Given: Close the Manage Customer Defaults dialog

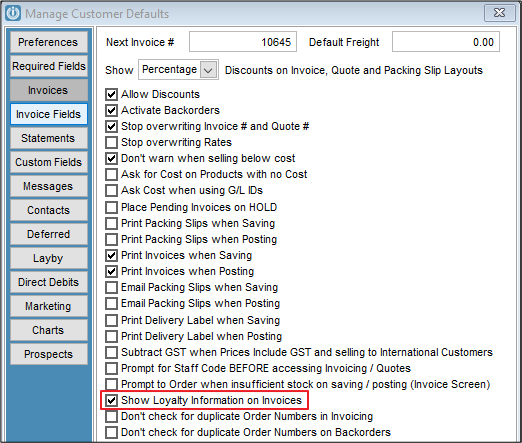Looking at the screenshot, I should (x=499, y=13).
